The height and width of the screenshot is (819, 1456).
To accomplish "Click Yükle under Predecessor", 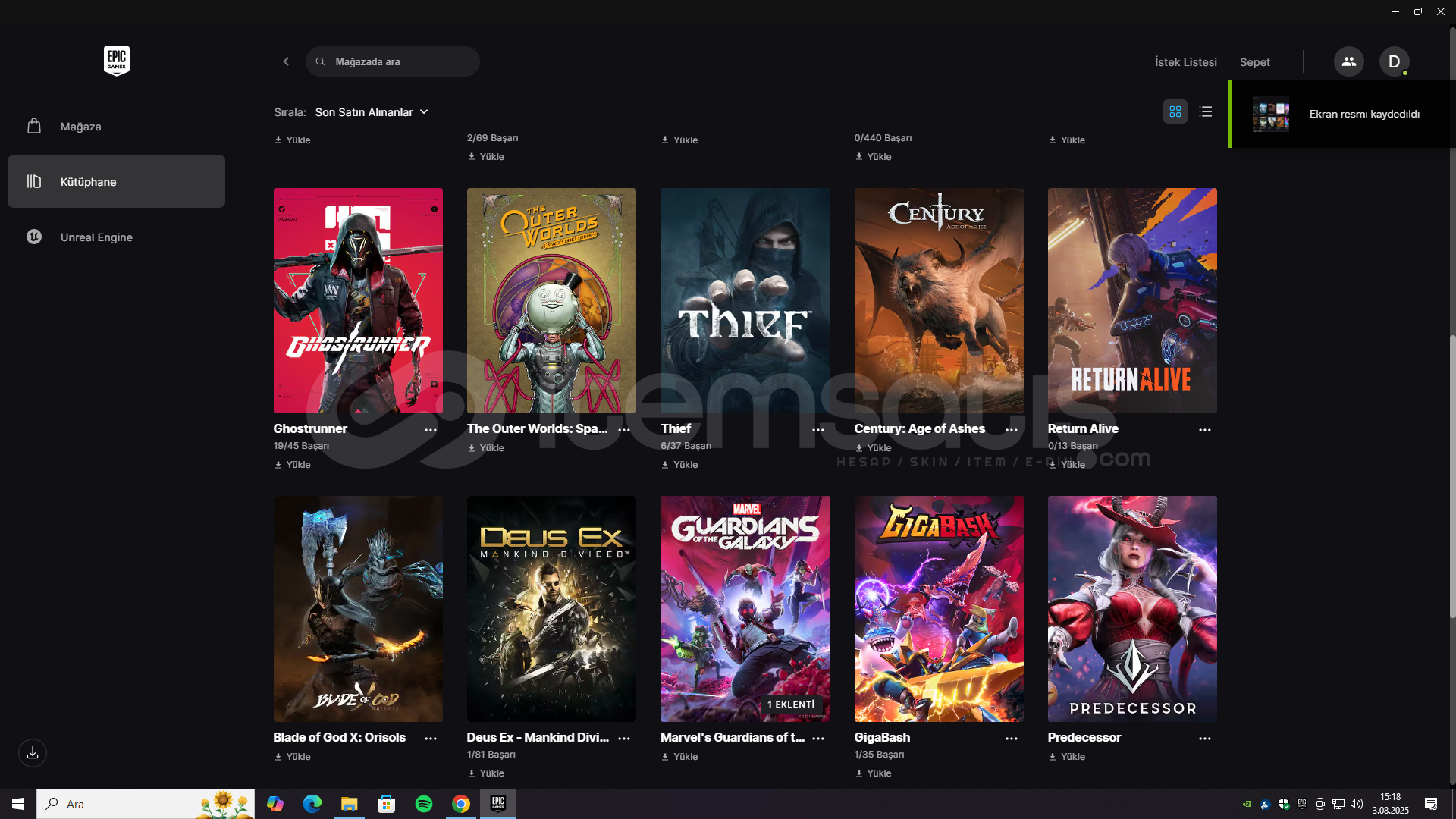I will point(1067,757).
